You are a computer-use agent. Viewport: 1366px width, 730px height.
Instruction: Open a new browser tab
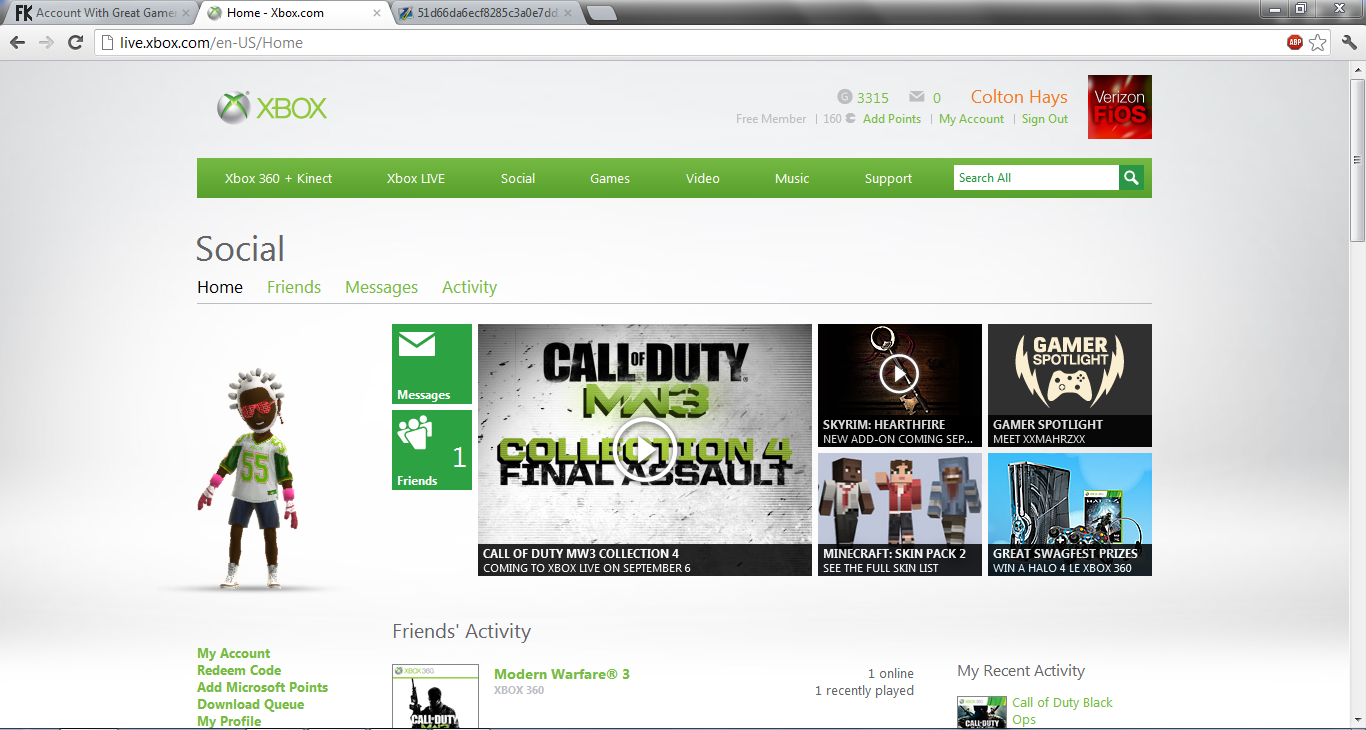[601, 13]
